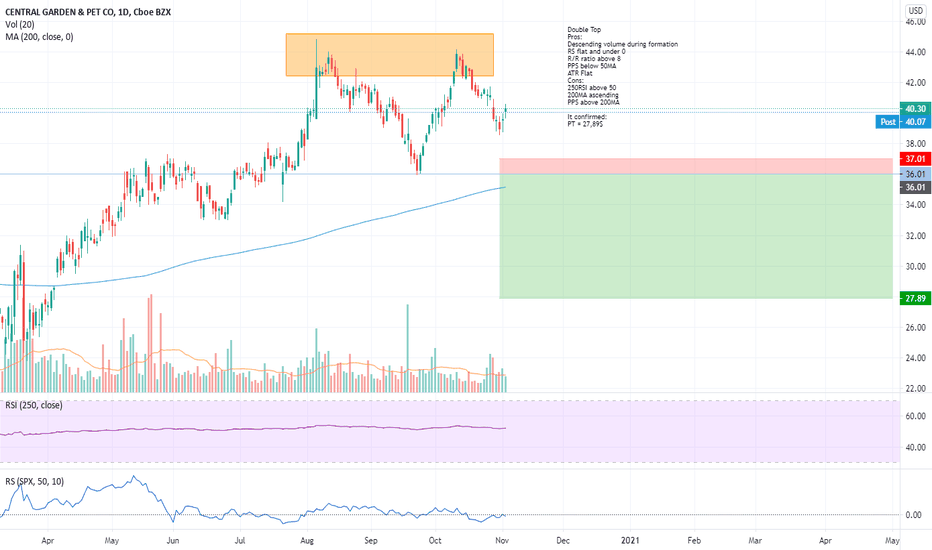Click the red 37.01 stop price label
Image resolution: width=932 pixels, height=550 pixels.
point(915,159)
